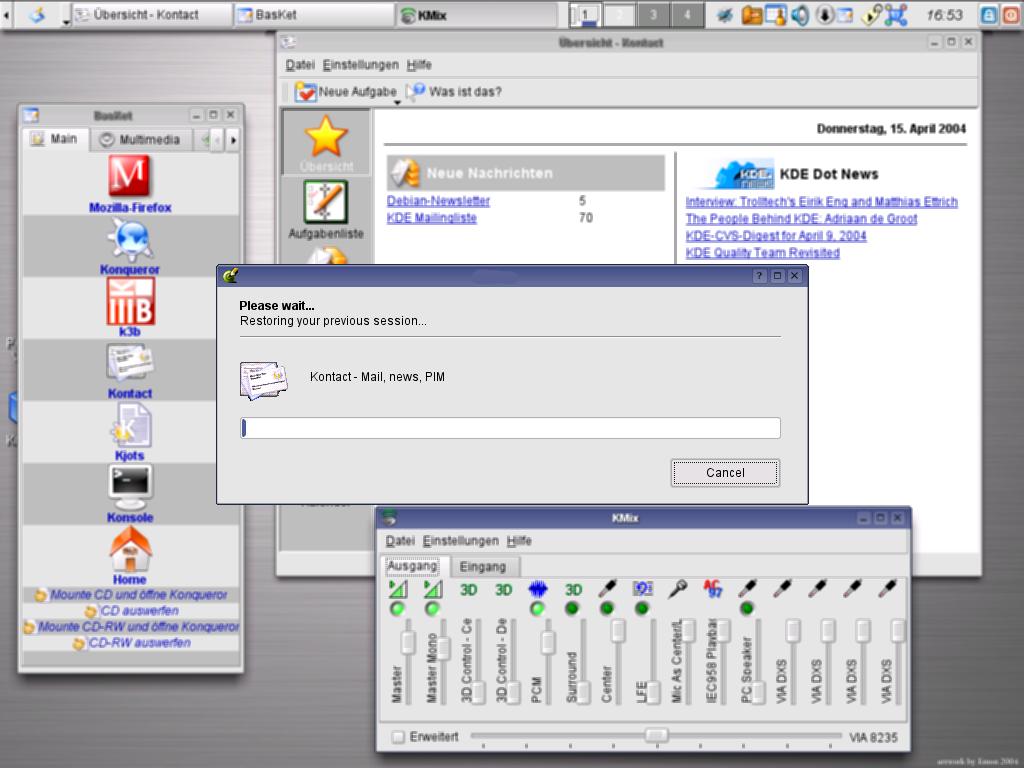The width and height of the screenshot is (1024, 768).
Task: Launch Konqueror from the BasKet list
Action: [x=130, y=240]
